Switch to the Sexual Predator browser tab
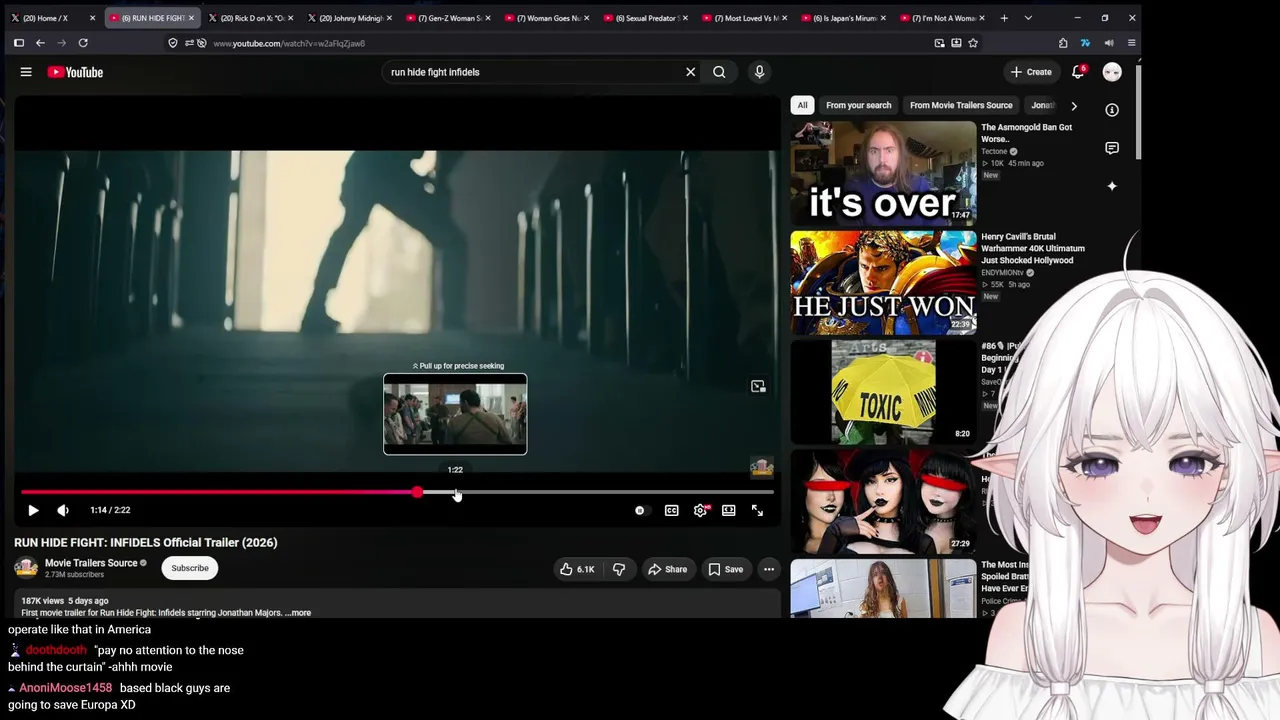This screenshot has width=1280, height=720. pos(644,18)
